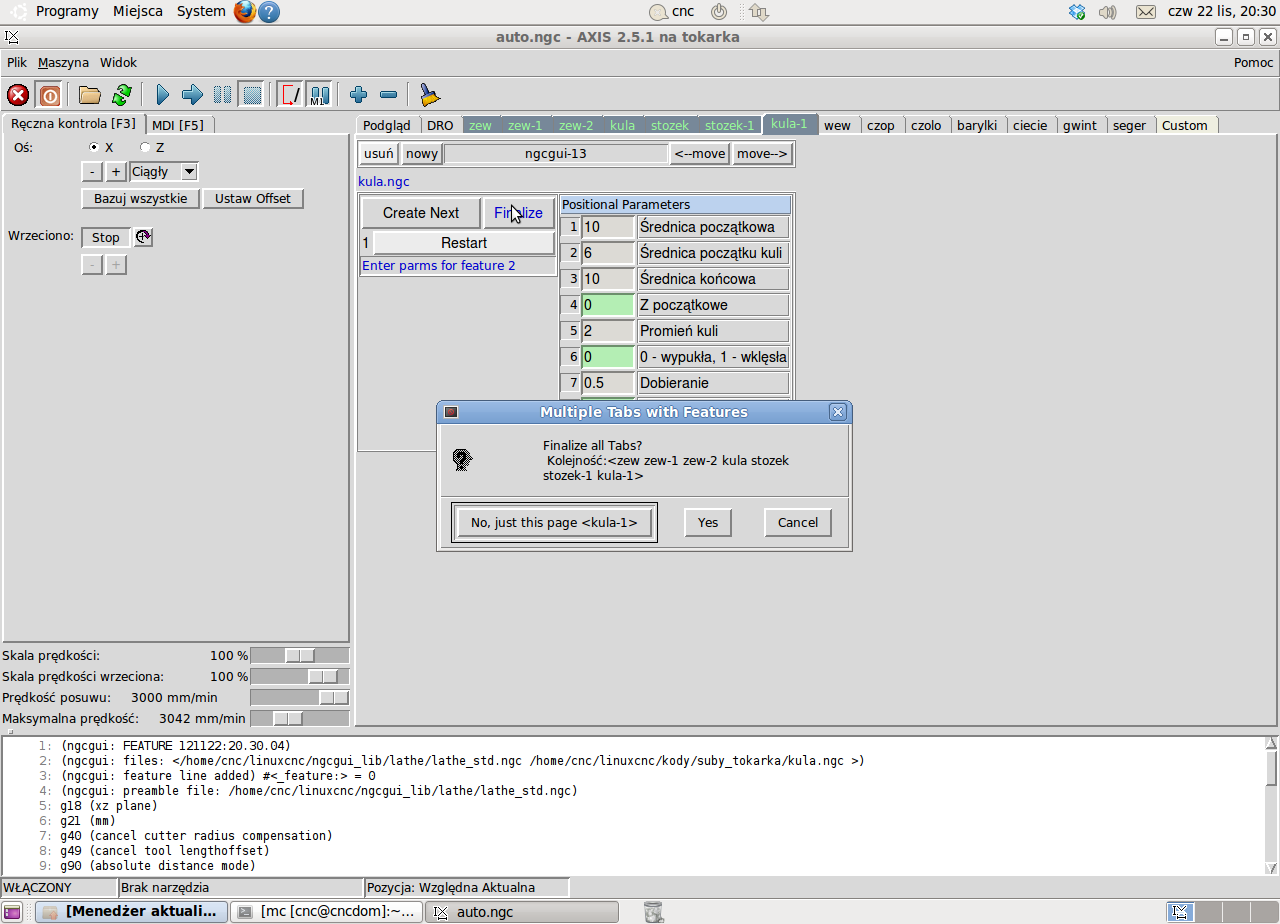Open the Custom tab
The height and width of the screenshot is (924, 1280).
tap(1185, 125)
